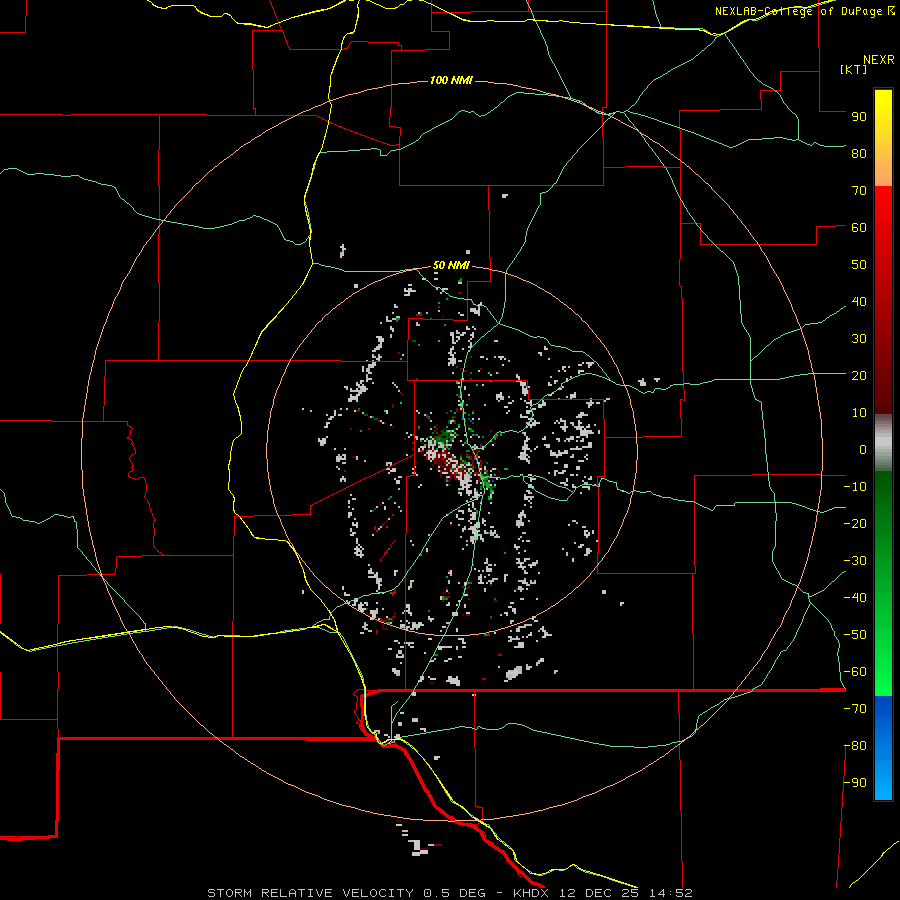
Task: Click the -80 value on the velocity scale
Action: (x=855, y=746)
